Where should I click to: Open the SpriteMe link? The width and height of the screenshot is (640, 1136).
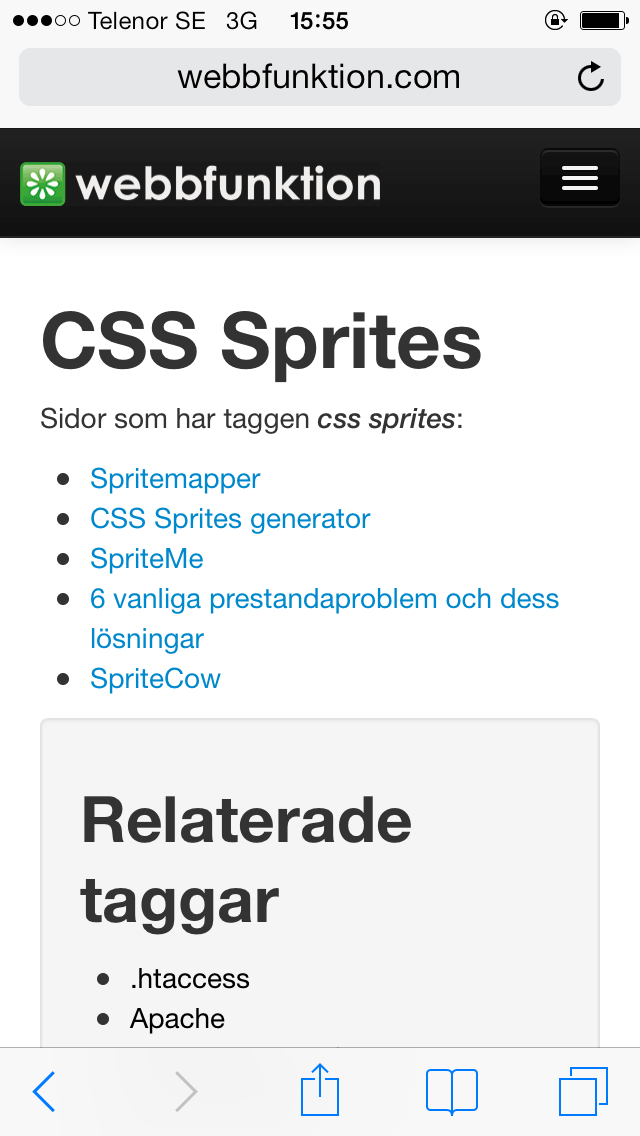(147, 559)
